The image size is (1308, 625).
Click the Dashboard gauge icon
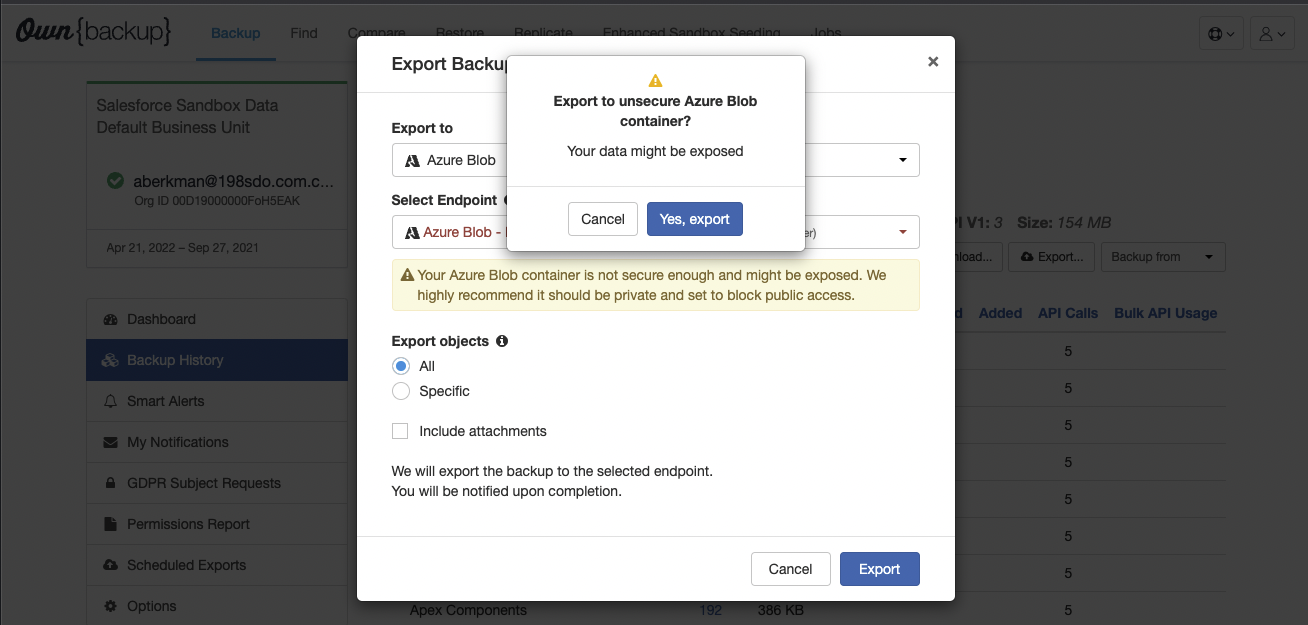[110, 319]
